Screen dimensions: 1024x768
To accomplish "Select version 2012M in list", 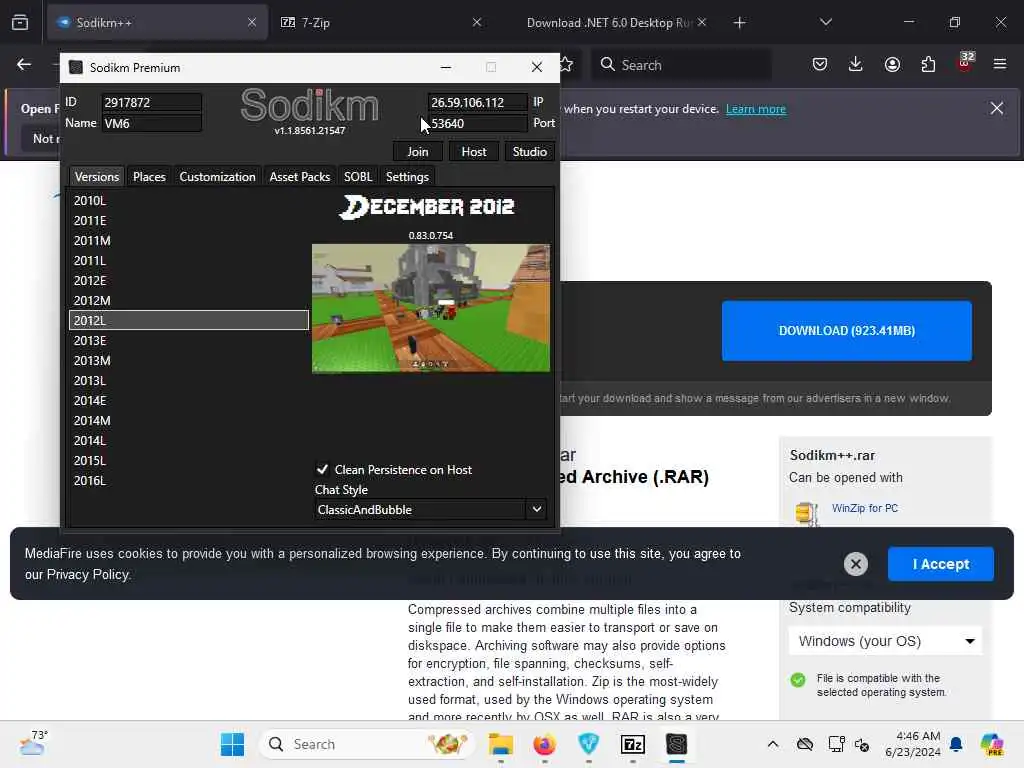I will (189, 300).
